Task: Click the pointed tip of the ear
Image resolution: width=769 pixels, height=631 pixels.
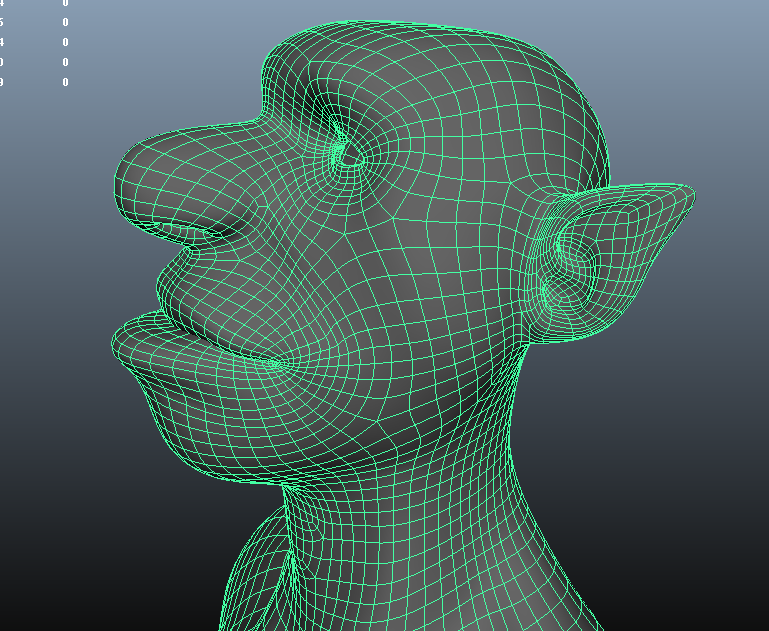Action: pos(688,195)
